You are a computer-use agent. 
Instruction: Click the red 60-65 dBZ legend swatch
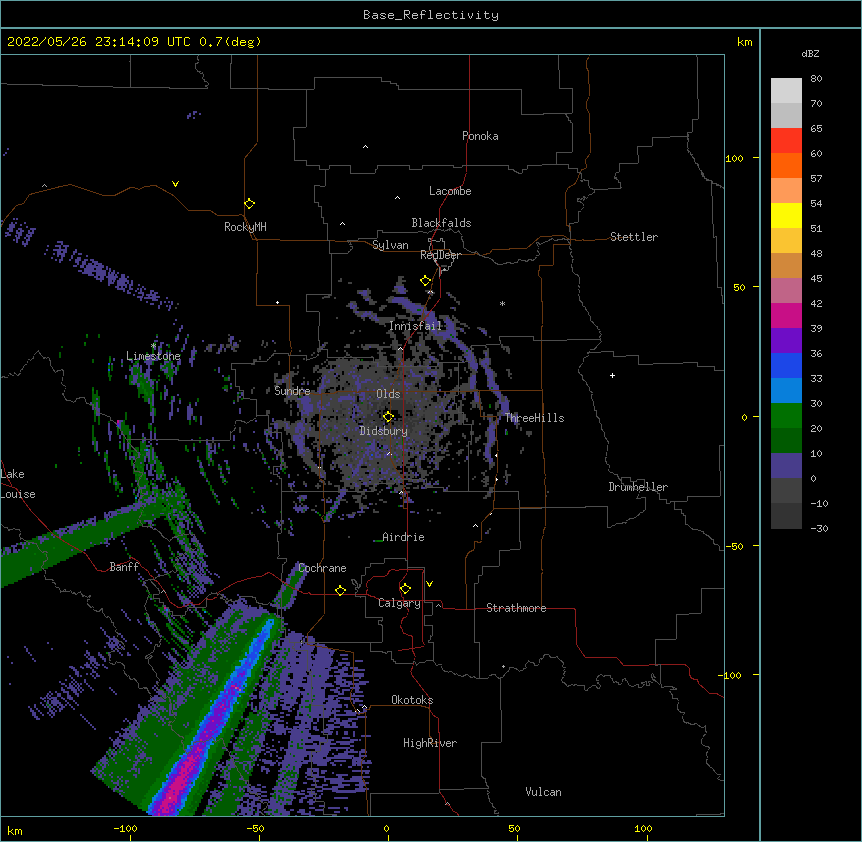(x=786, y=141)
